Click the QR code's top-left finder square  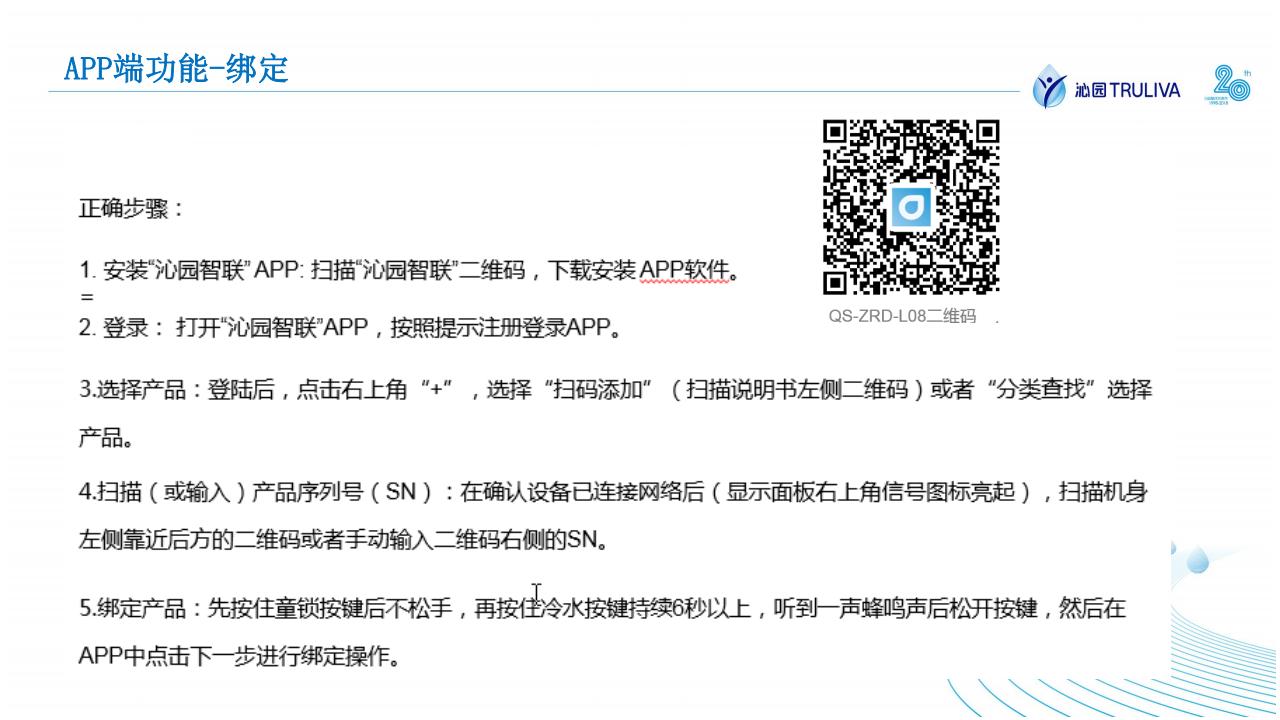tap(835, 132)
